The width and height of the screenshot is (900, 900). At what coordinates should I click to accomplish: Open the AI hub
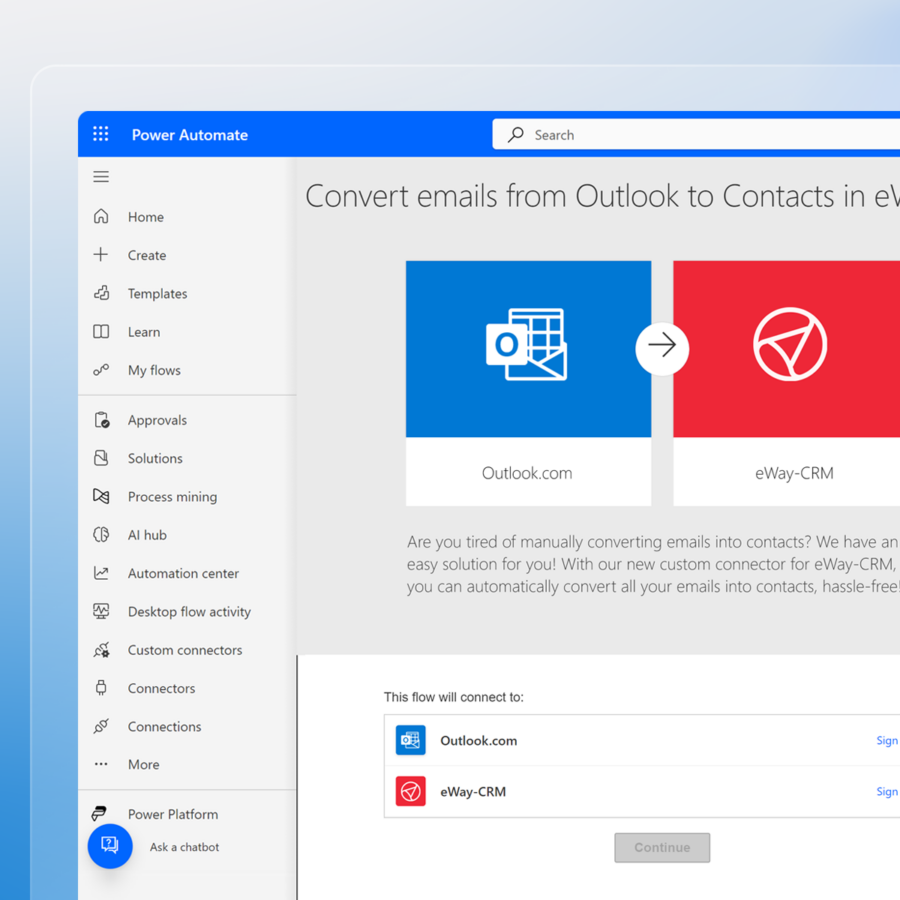click(x=147, y=534)
